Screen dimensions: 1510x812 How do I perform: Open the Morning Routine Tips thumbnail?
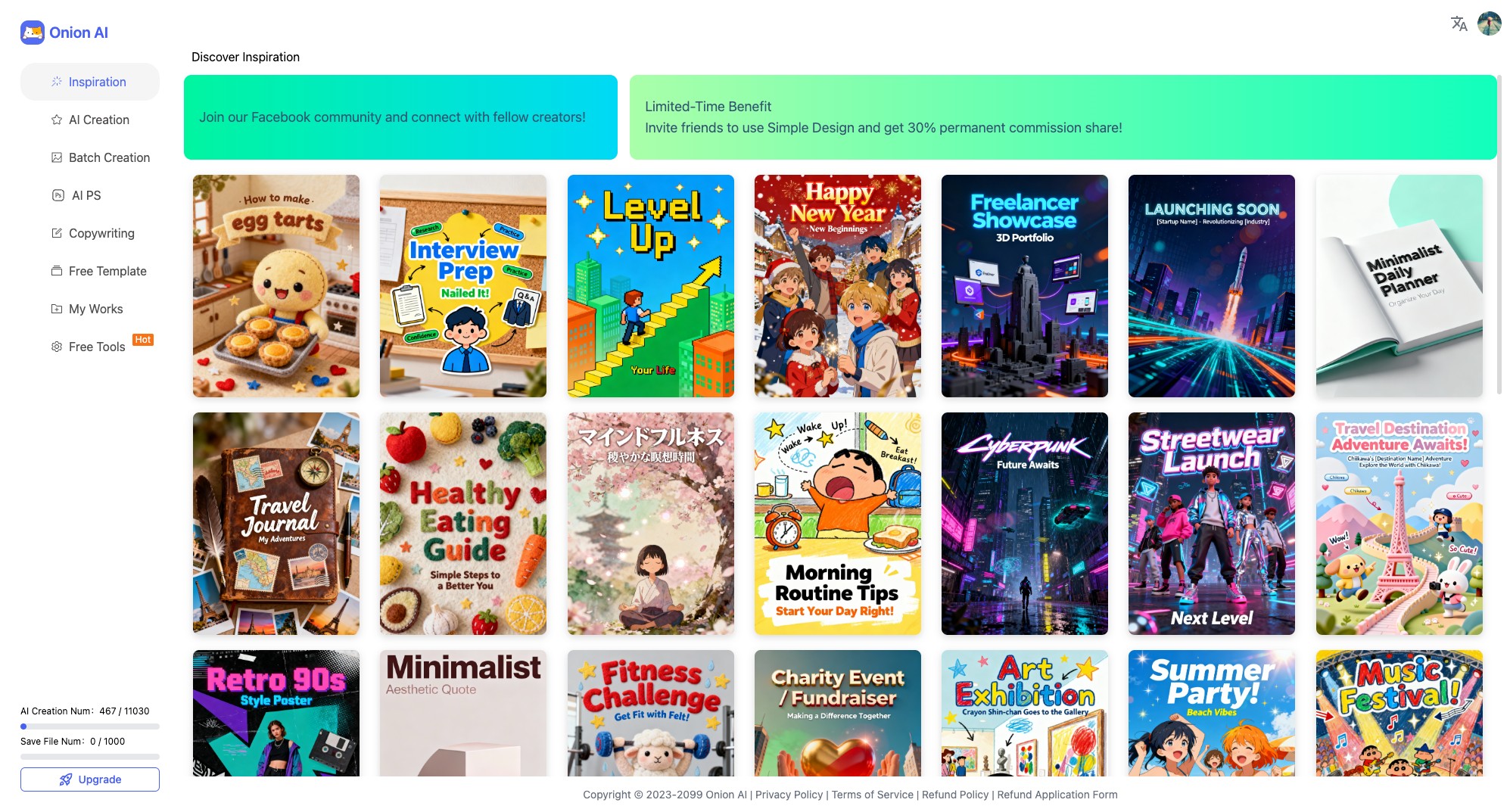pyautogui.click(x=838, y=524)
